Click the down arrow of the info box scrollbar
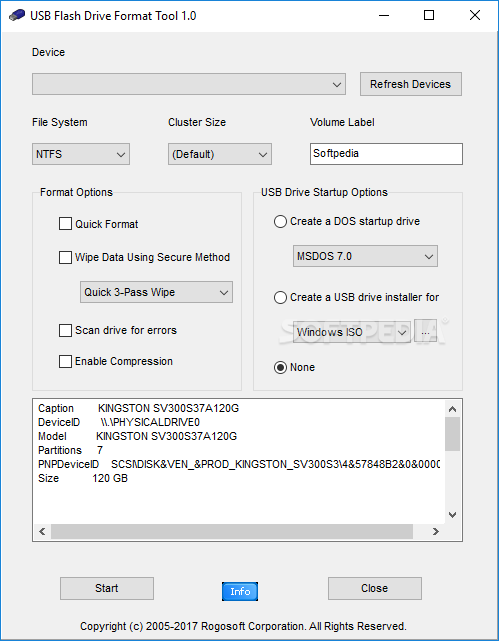Viewport: 499px width, 641px height. pos(452,515)
